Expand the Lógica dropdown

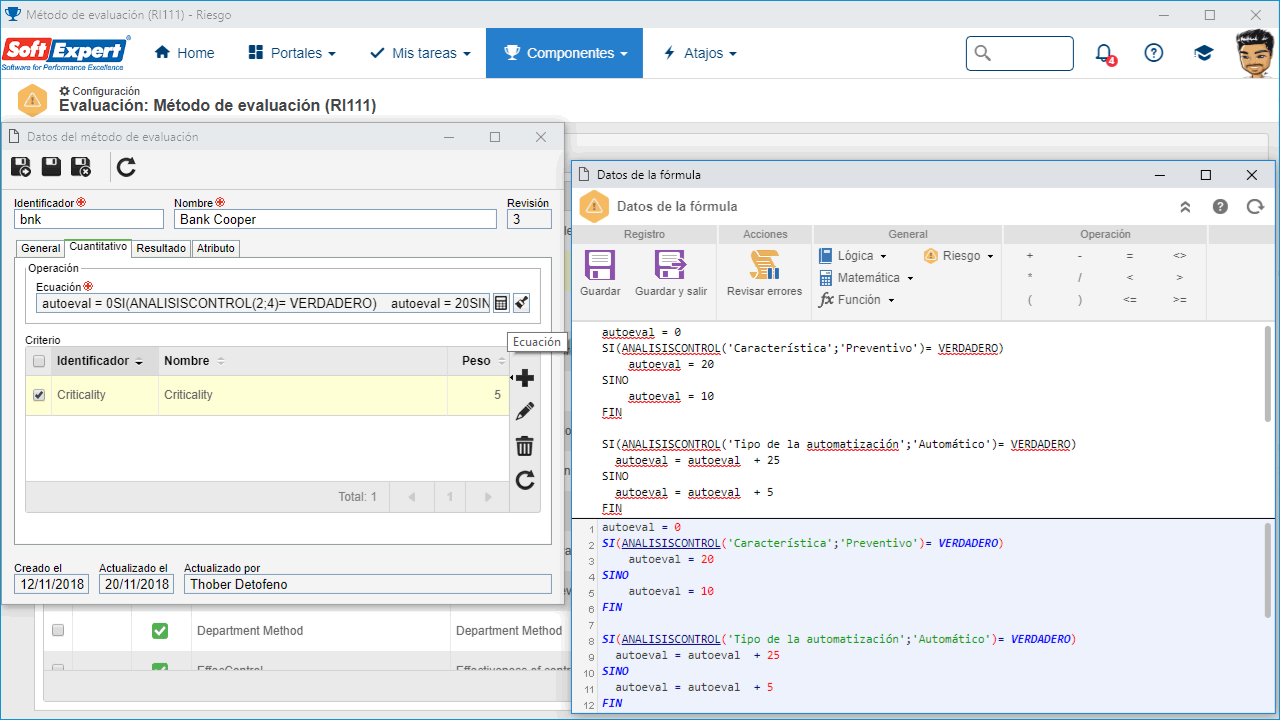tap(853, 256)
